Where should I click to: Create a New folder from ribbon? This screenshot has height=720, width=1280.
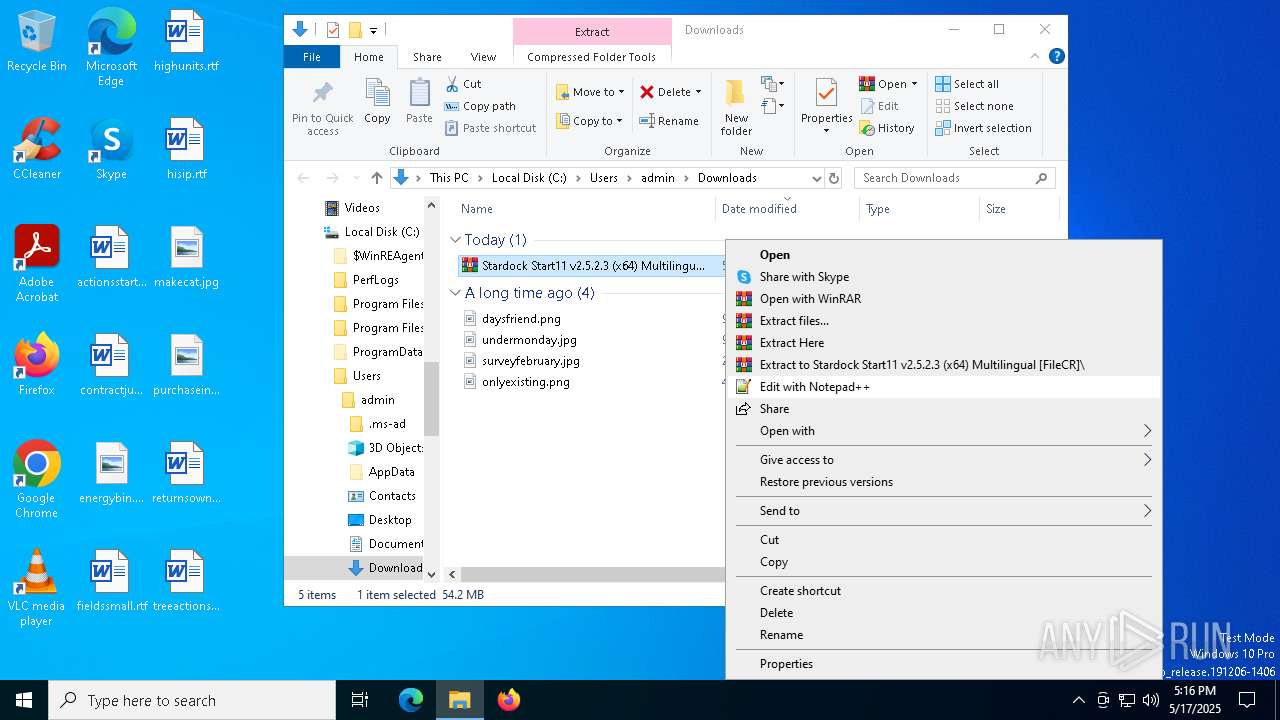736,108
